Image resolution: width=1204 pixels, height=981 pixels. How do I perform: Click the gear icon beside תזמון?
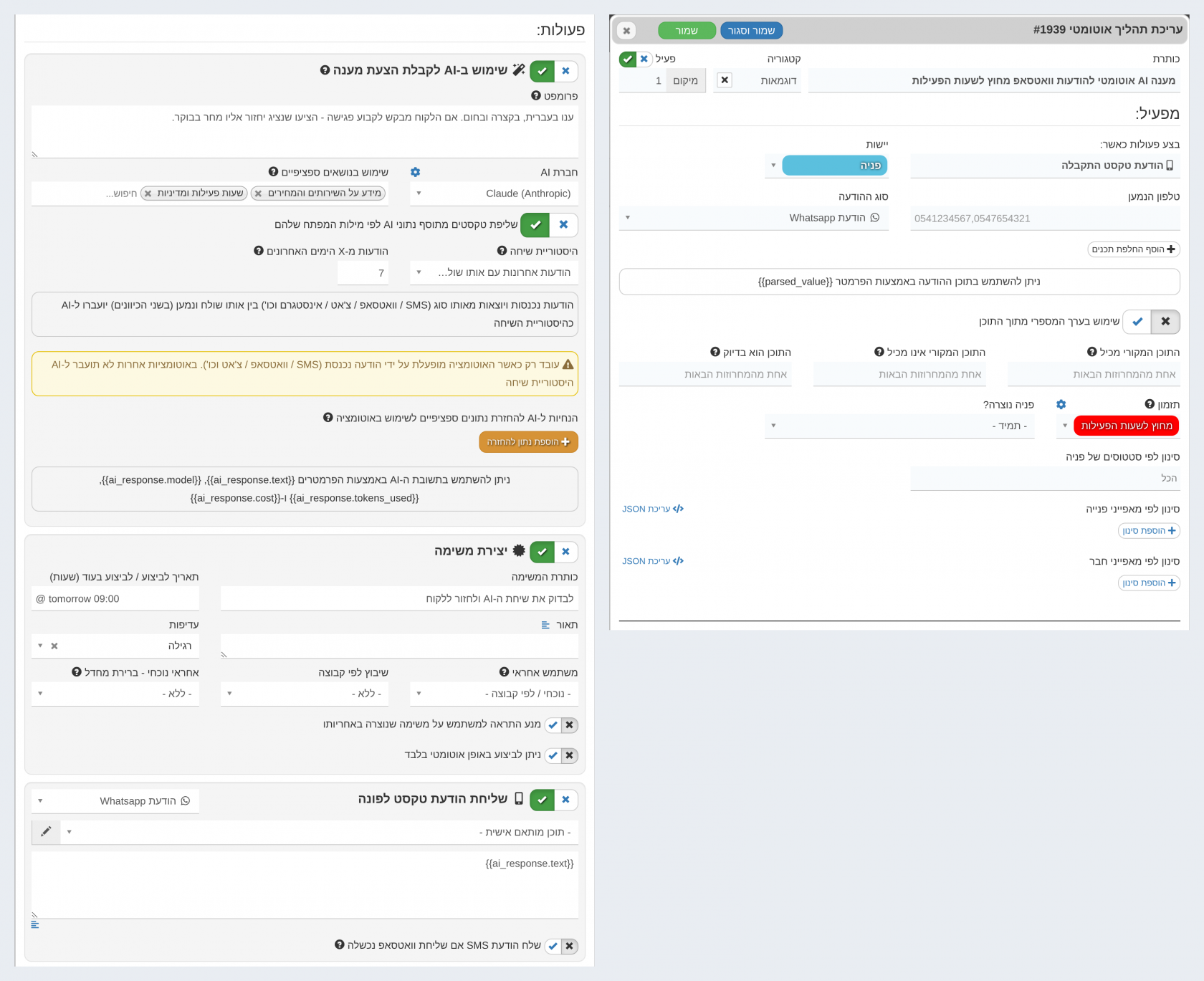coord(1061,405)
